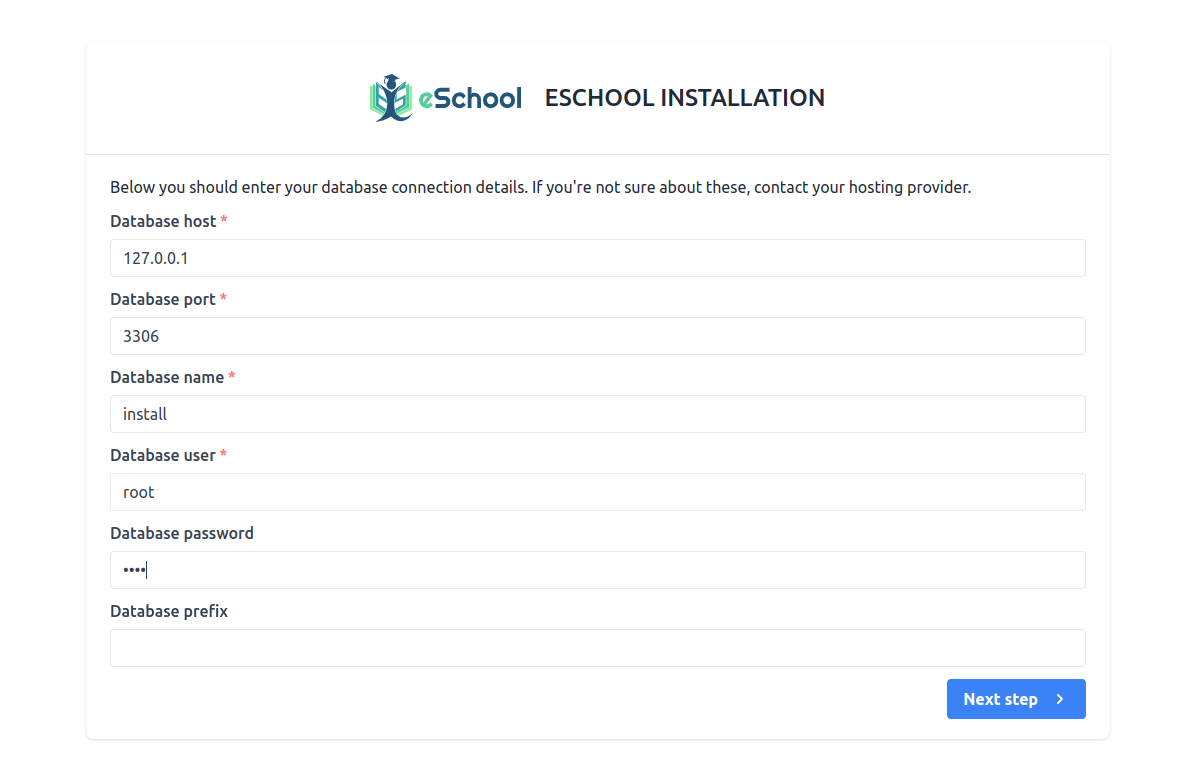
Task: Focus the Database host field showing 127.0.0.1
Action: tap(597, 258)
